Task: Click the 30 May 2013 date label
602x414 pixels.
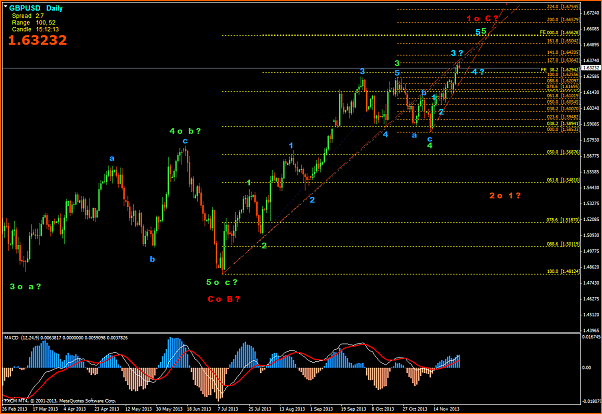Action: click(x=169, y=409)
